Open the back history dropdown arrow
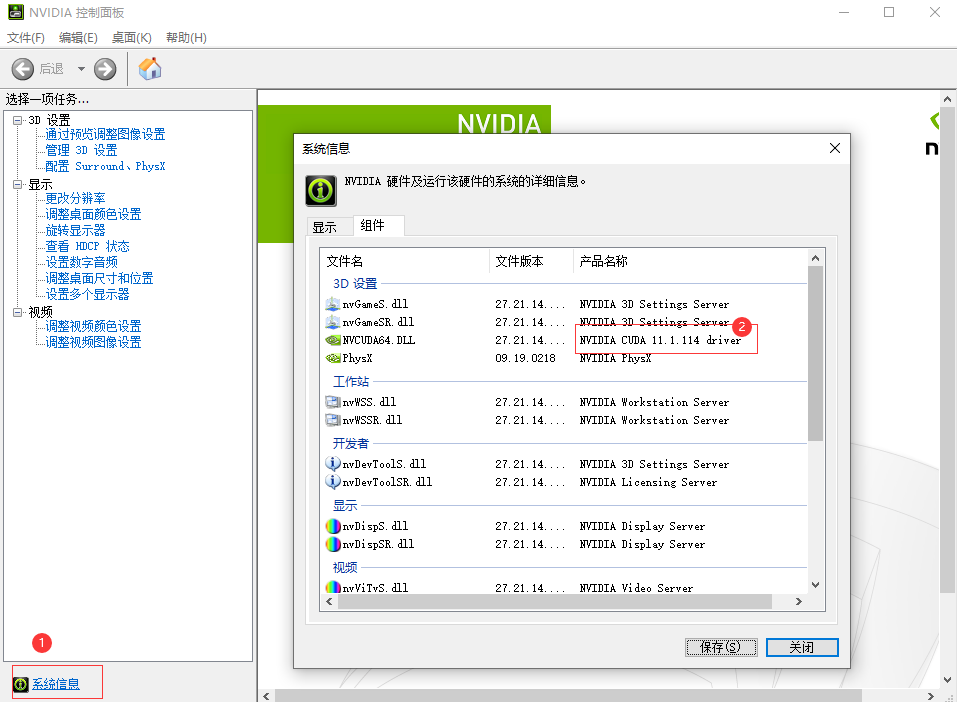Viewport: 957px width, 702px height. click(81, 69)
